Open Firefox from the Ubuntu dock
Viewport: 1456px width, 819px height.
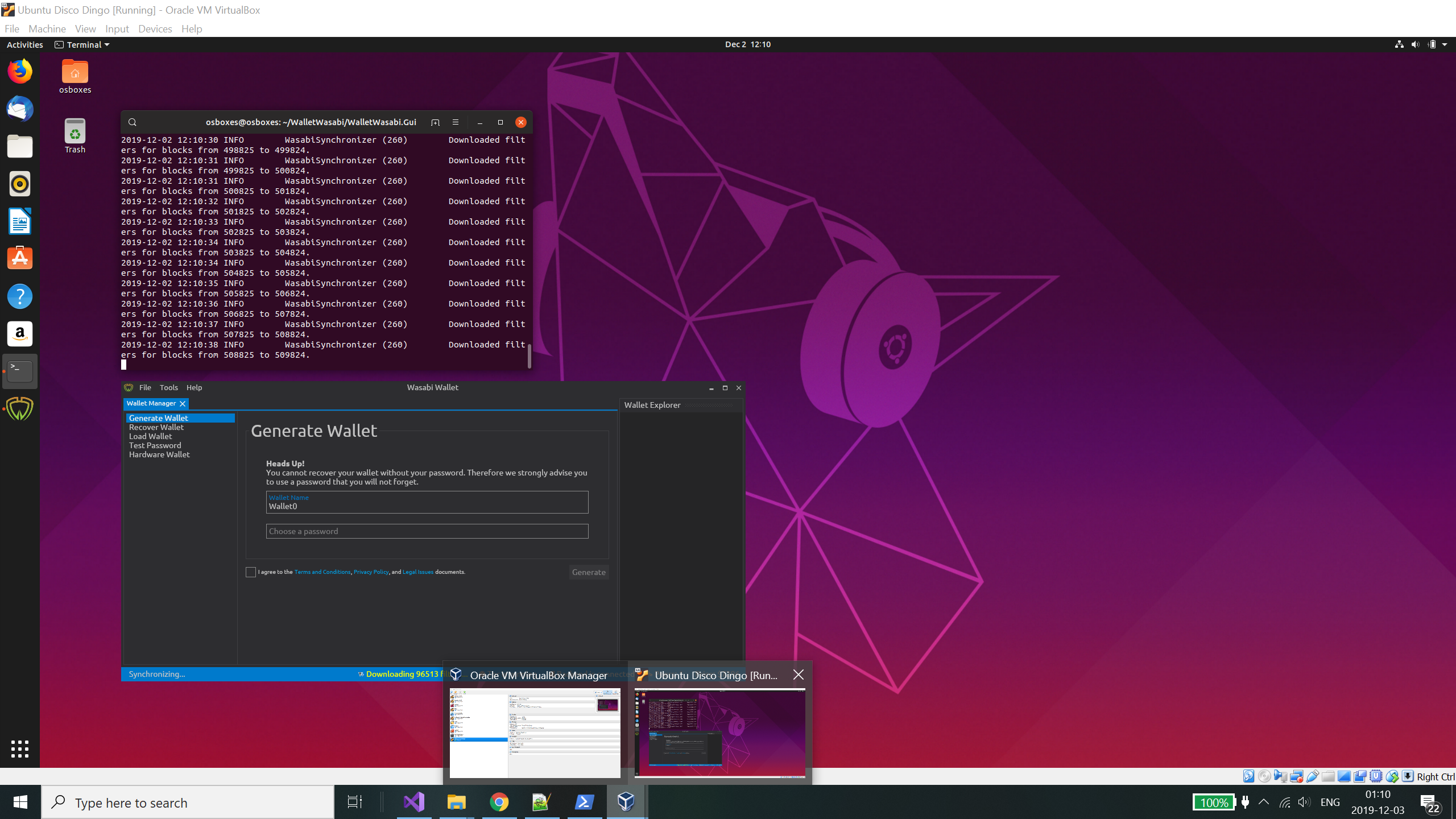click(20, 72)
